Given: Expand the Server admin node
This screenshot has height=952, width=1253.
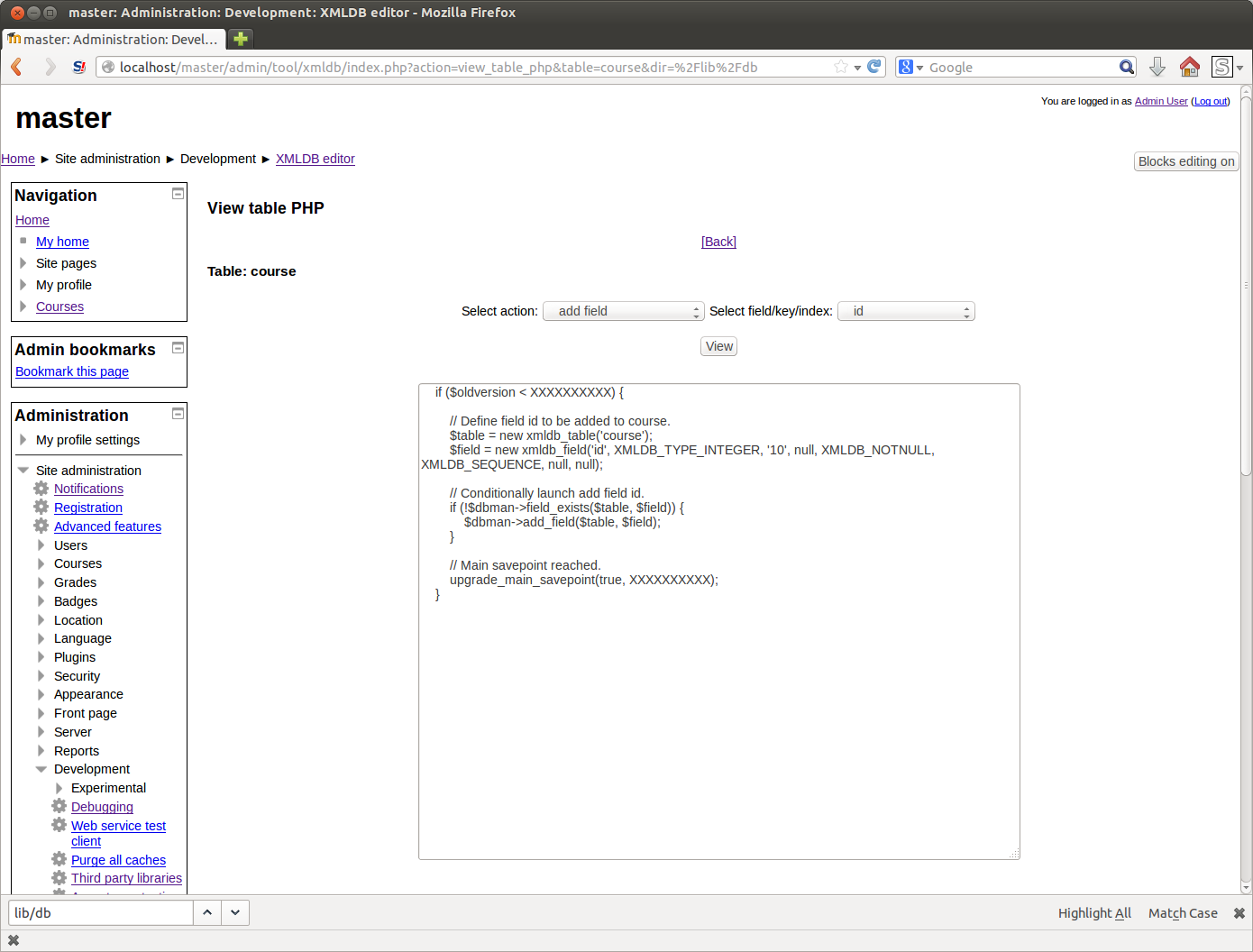Looking at the screenshot, I should [x=41, y=732].
